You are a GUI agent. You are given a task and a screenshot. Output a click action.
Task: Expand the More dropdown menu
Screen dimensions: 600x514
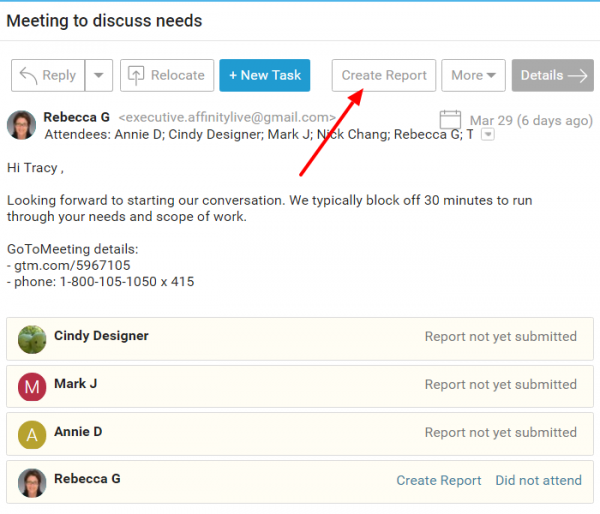click(x=473, y=75)
